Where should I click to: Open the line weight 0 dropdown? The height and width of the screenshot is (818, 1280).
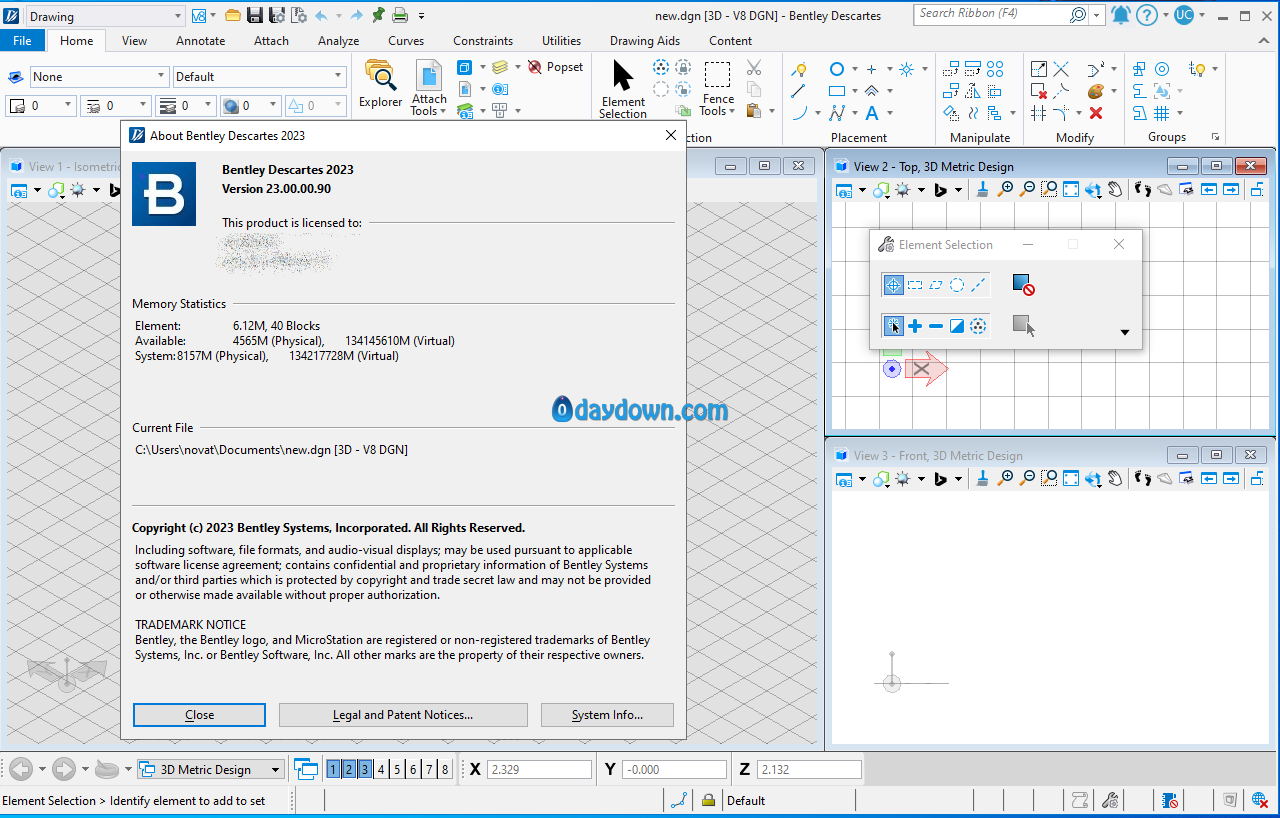click(186, 105)
